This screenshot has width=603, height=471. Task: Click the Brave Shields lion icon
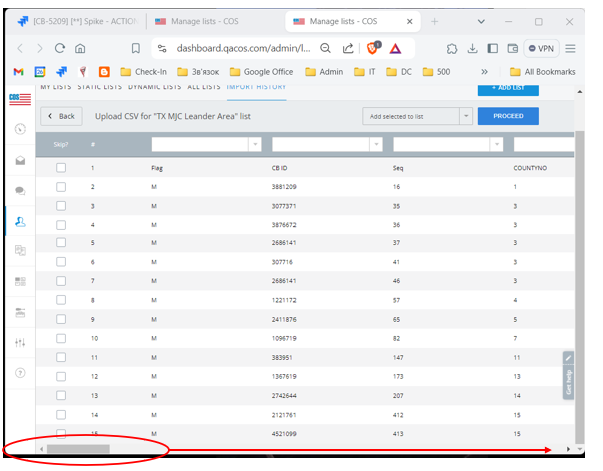(x=373, y=47)
